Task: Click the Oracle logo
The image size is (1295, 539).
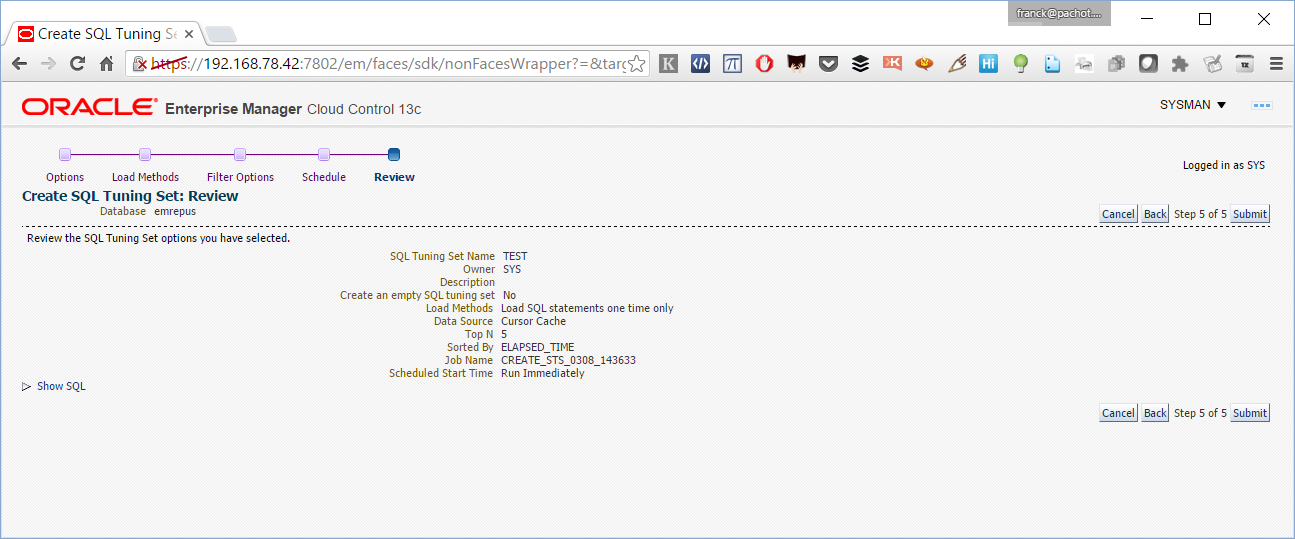Action: [x=89, y=107]
